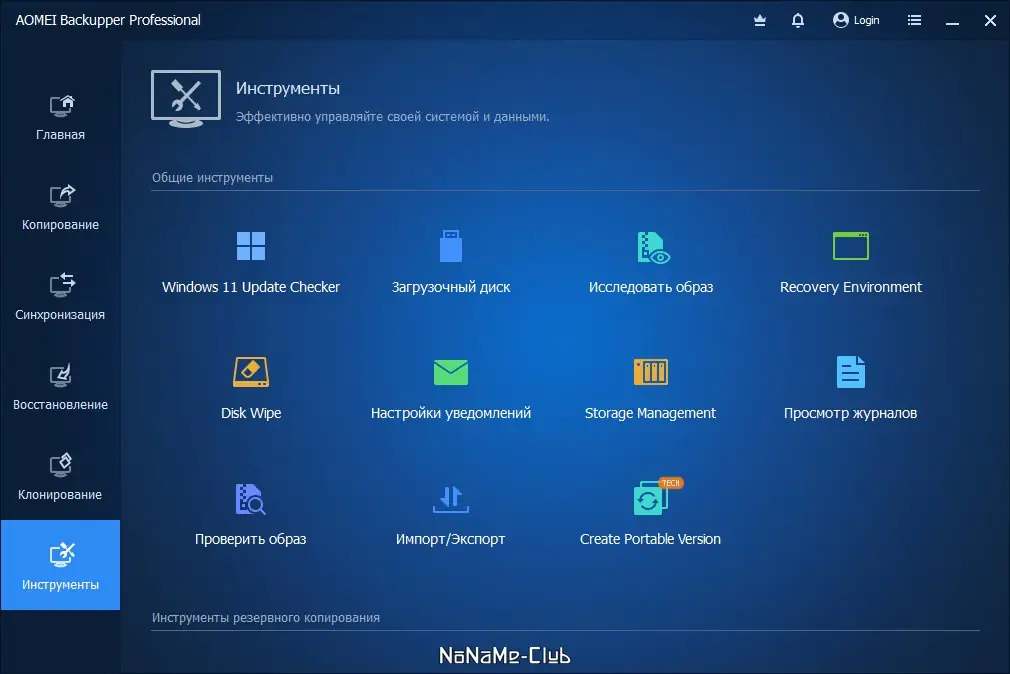Image resolution: width=1010 pixels, height=674 pixels.
Task: Open the Storage Management tool
Action: coord(651,389)
